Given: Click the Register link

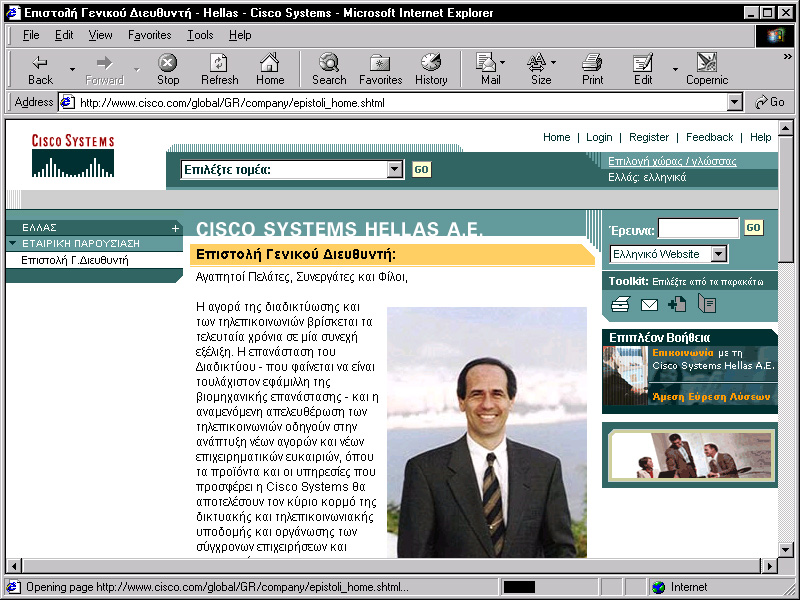Looking at the screenshot, I should pyautogui.click(x=648, y=137).
